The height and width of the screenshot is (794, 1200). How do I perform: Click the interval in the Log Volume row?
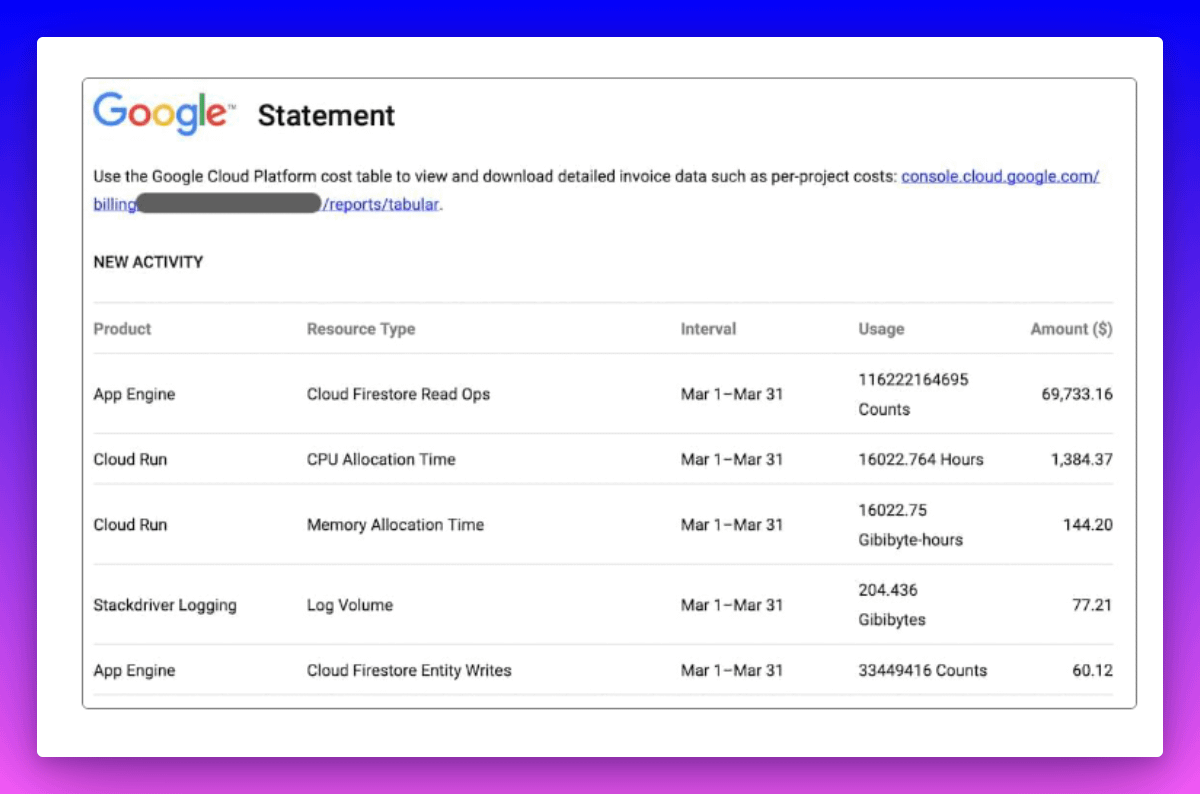(x=732, y=605)
